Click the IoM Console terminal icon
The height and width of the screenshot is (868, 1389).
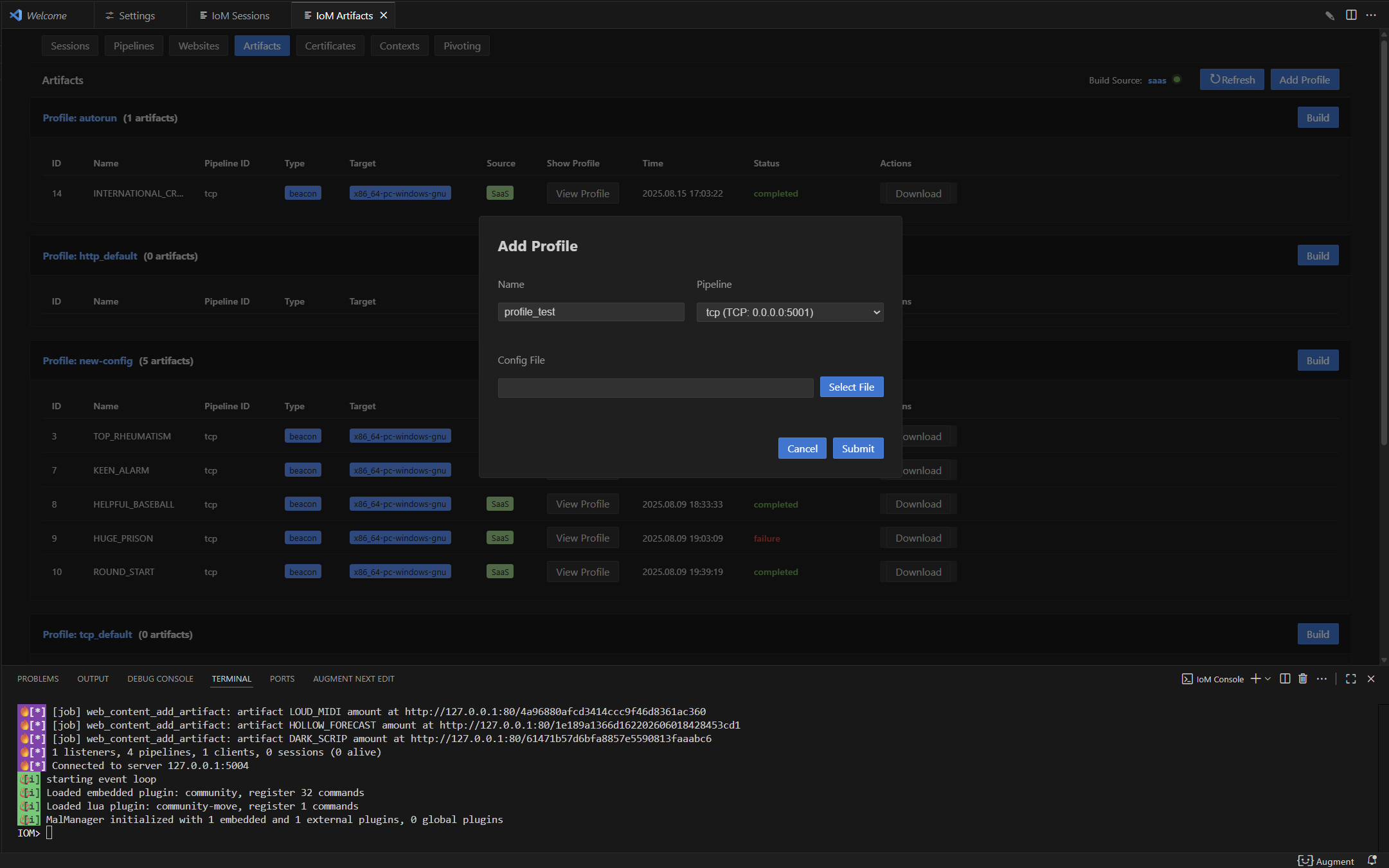[x=1187, y=679]
